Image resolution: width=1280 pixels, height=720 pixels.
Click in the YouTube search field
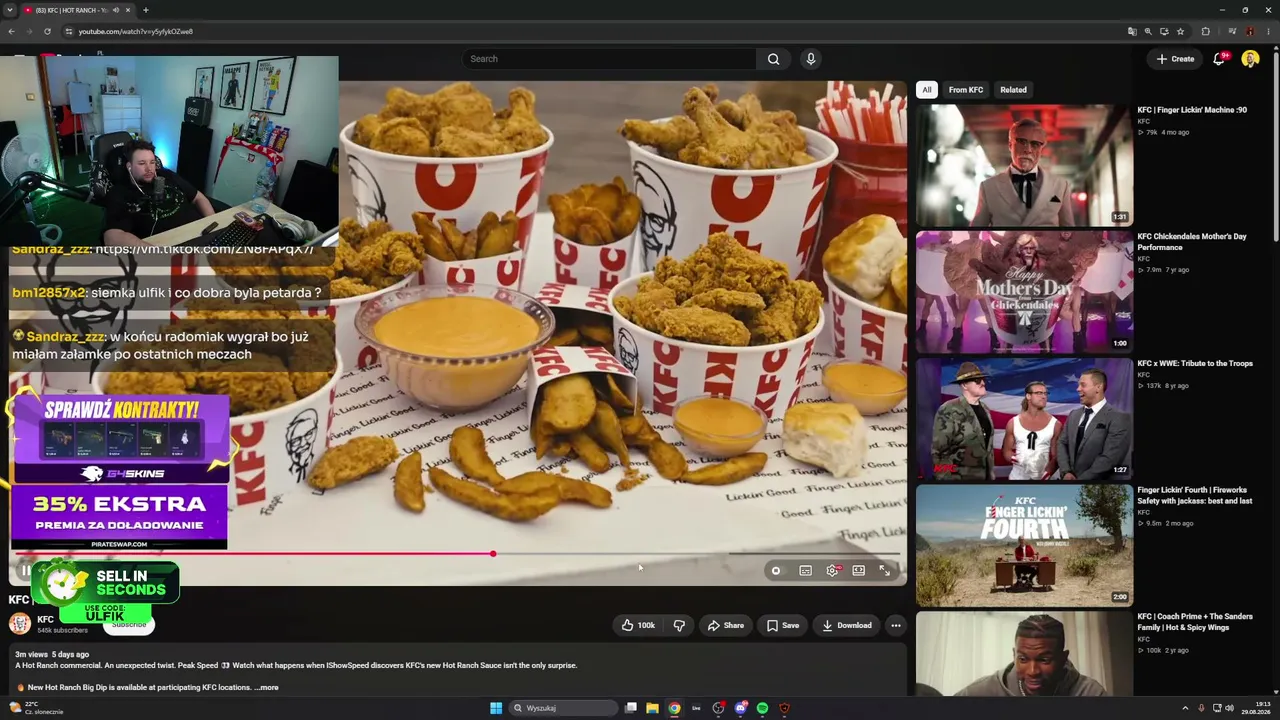tap(611, 59)
